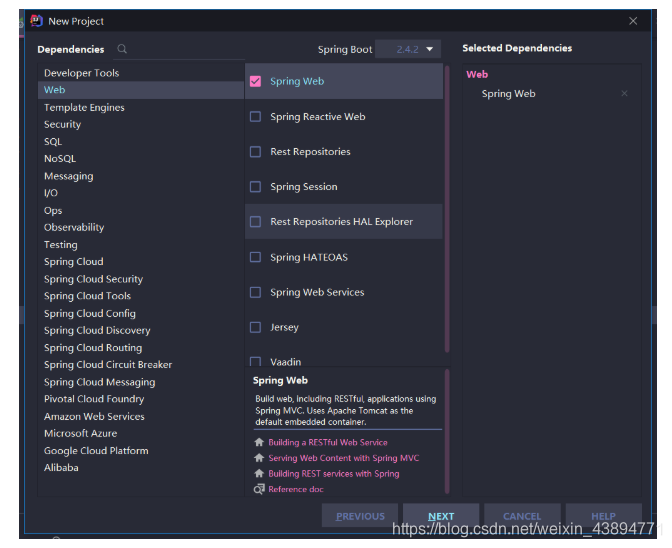Check the Vaadin checkbox

tap(255, 362)
